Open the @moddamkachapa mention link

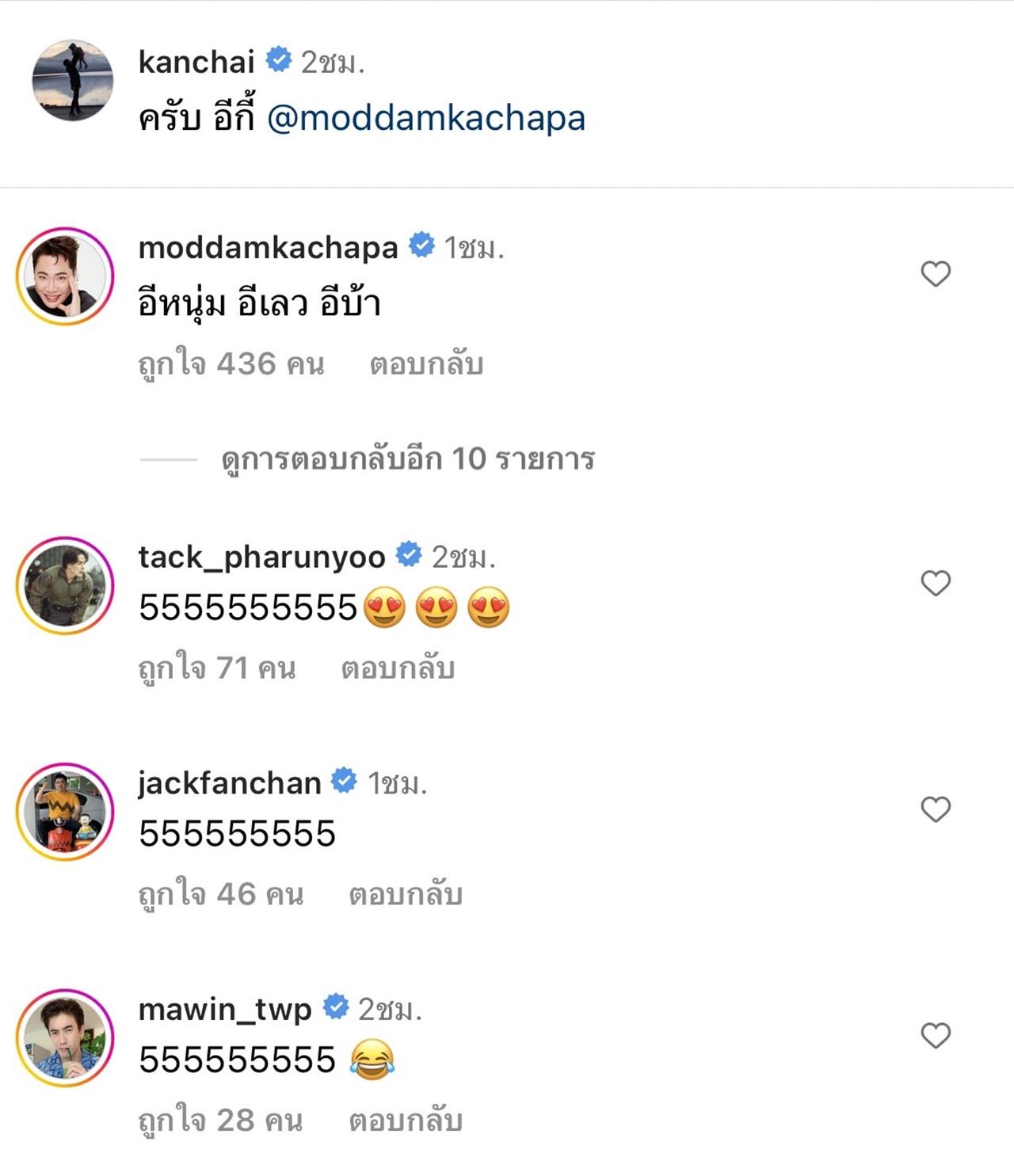click(426, 118)
